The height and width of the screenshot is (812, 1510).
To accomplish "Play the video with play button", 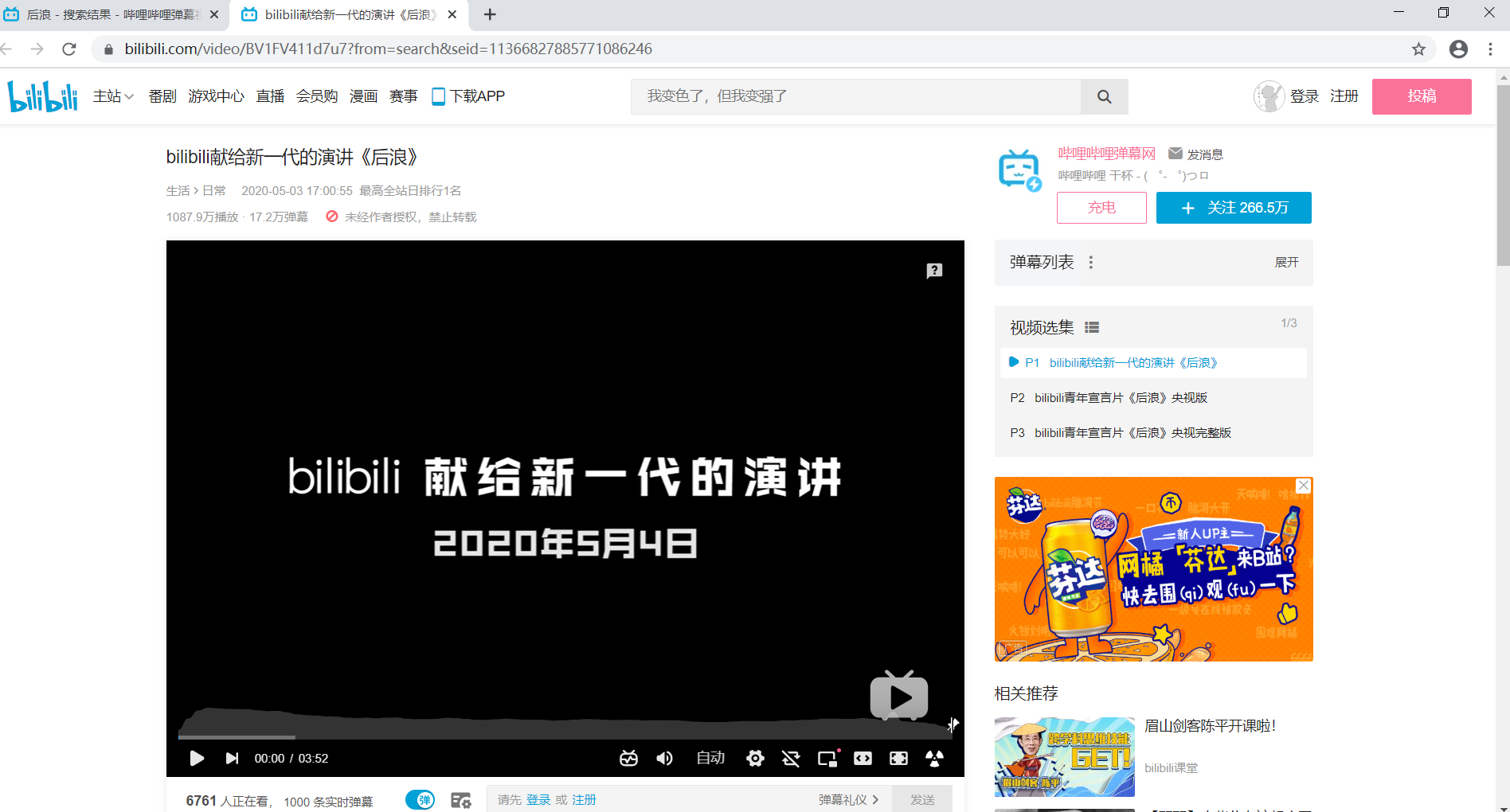I will [197, 758].
